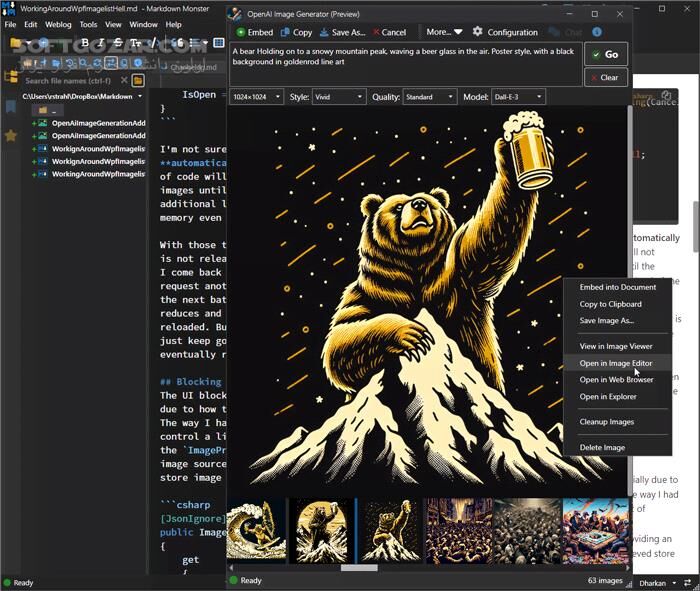Open the Model dropdown showing Dall-E-3

[x=518, y=97]
